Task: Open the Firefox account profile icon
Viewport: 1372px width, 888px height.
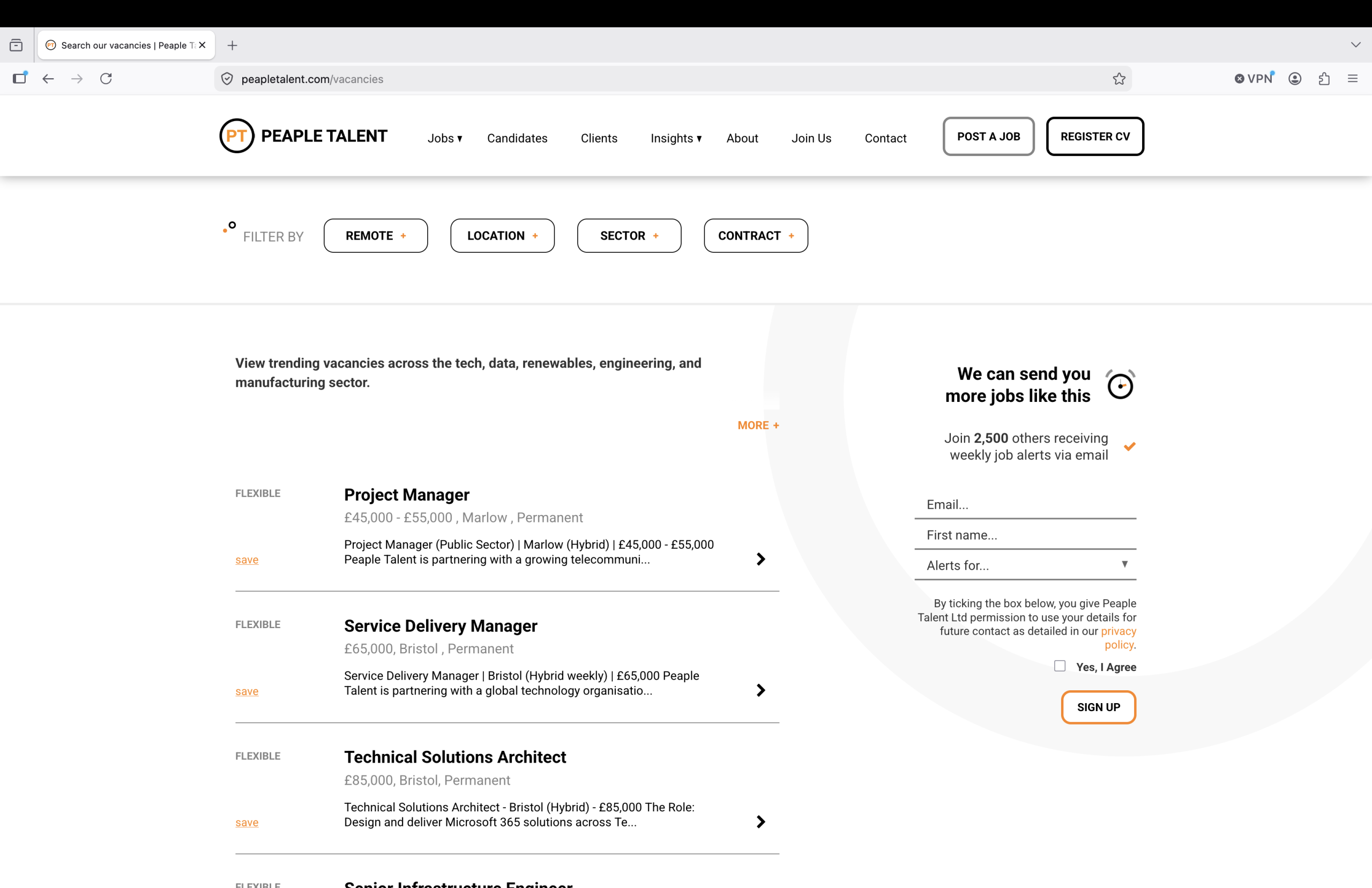Action: [1295, 79]
